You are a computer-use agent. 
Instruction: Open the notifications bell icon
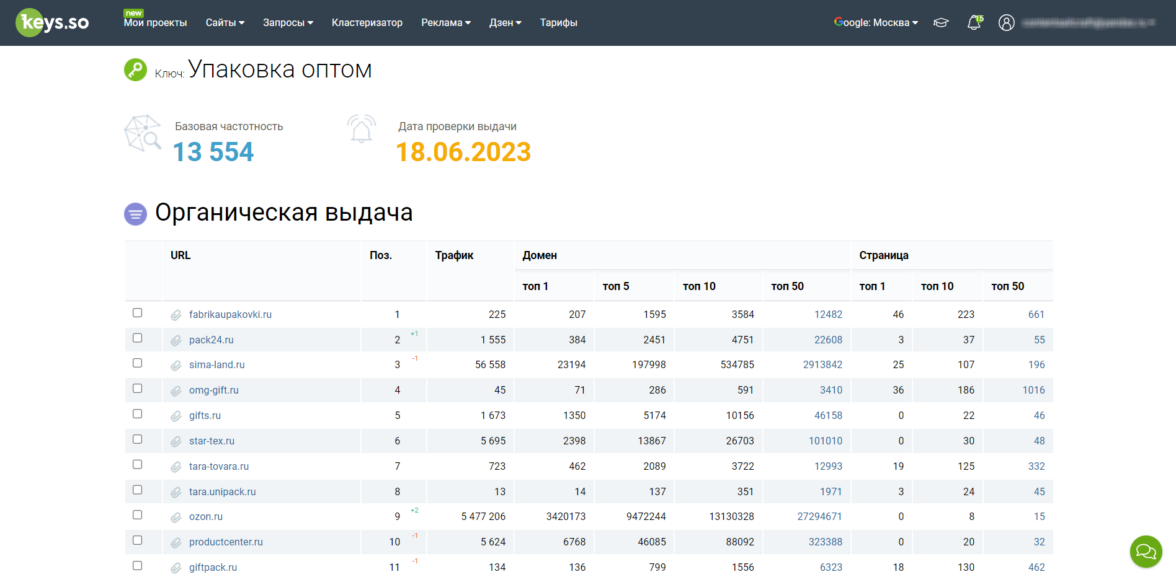coord(974,23)
